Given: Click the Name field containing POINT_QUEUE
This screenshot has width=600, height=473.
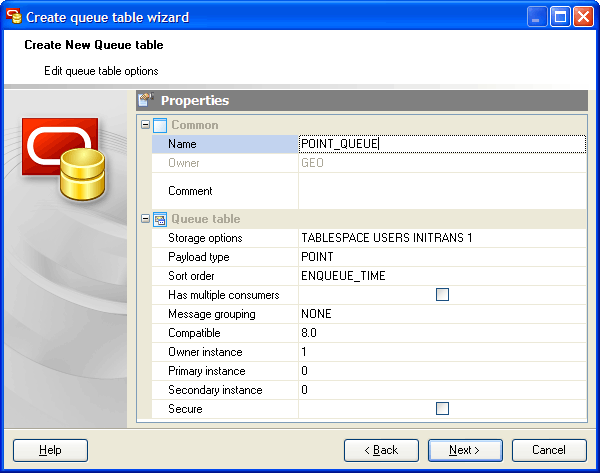Looking at the screenshot, I should point(440,144).
